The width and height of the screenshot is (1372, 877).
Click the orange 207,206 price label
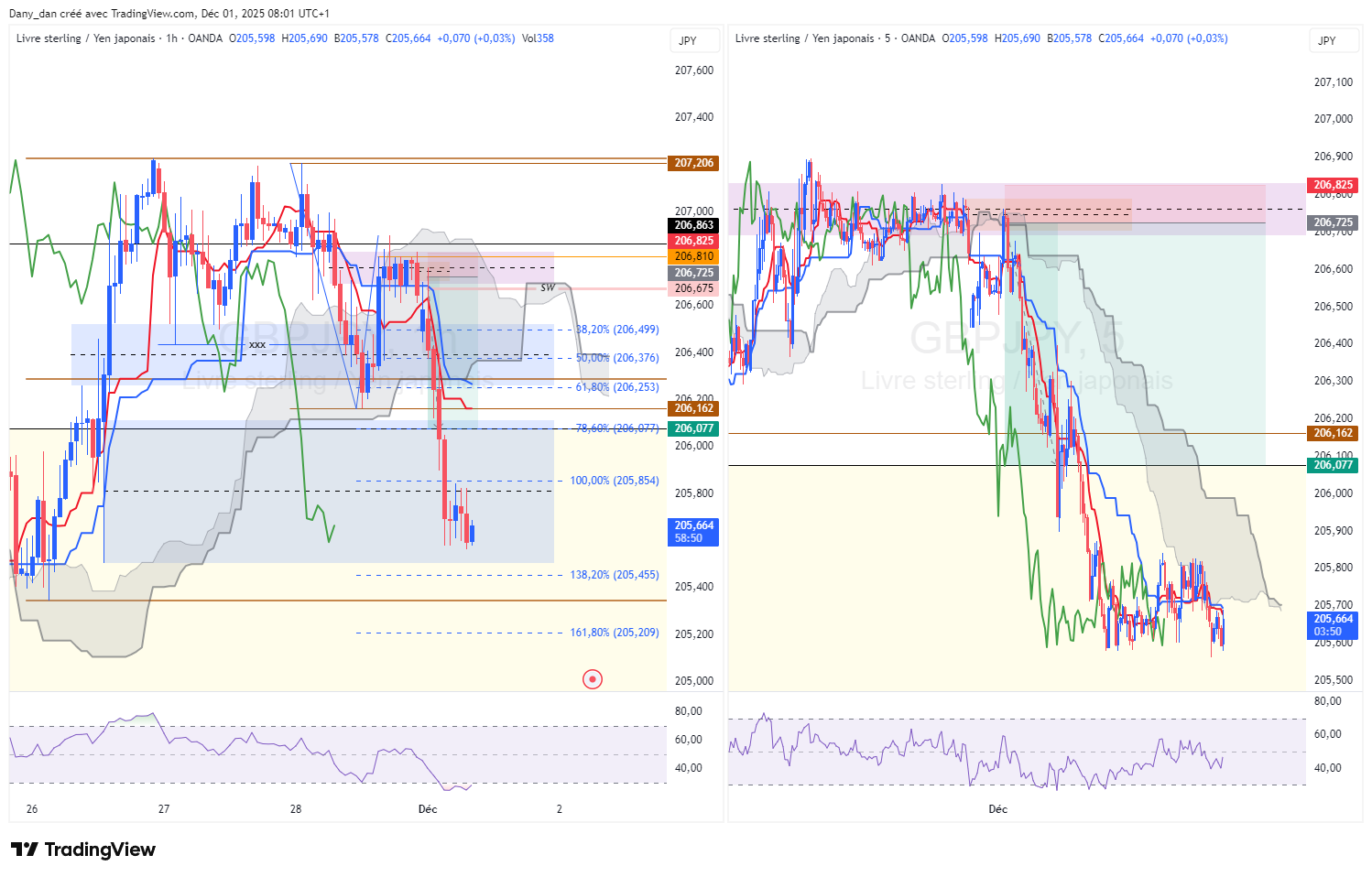693,163
